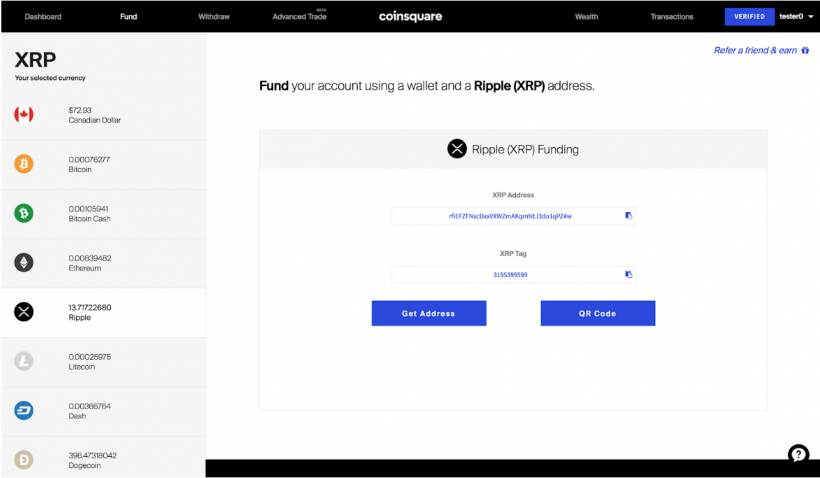Click the coinsquare logo
820x478 pixels.
(411, 16)
